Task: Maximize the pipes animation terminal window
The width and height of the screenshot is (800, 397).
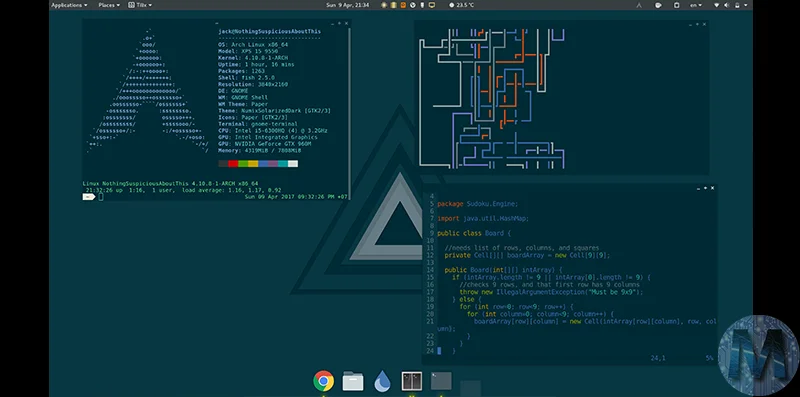Action: pos(697,24)
